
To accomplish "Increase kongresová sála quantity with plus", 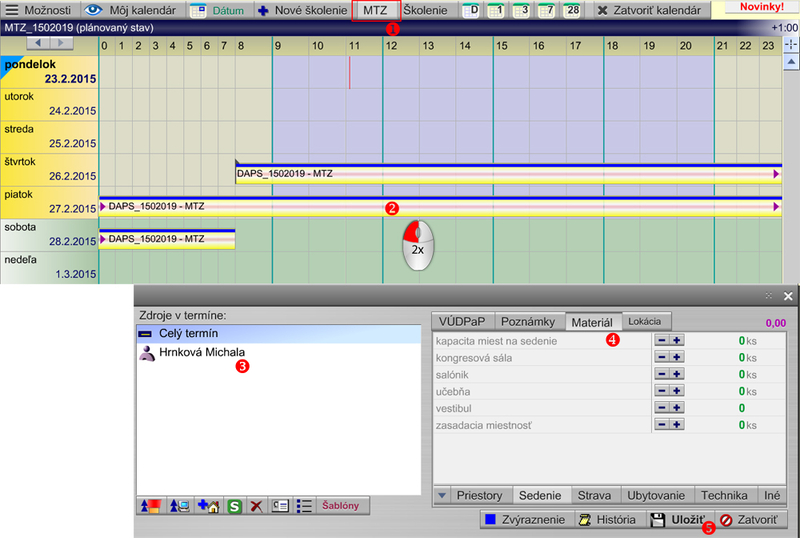I will pos(677,358).
